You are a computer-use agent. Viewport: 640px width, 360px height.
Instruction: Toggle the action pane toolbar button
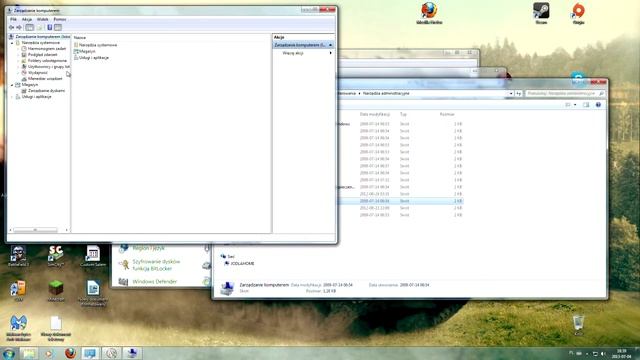click(x=58, y=27)
